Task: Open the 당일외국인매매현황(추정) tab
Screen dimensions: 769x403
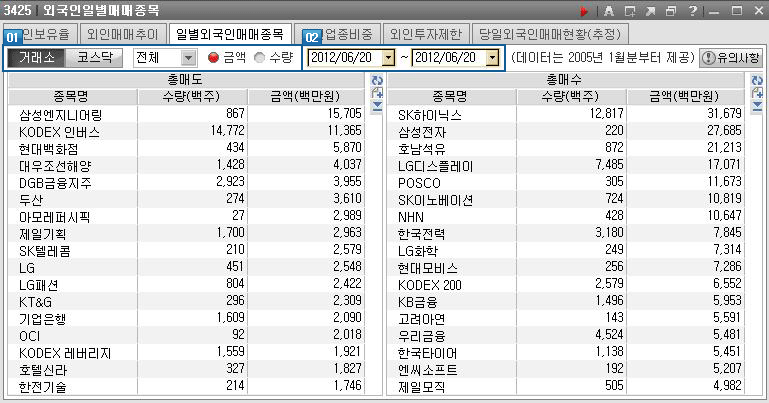Action: 550,34
